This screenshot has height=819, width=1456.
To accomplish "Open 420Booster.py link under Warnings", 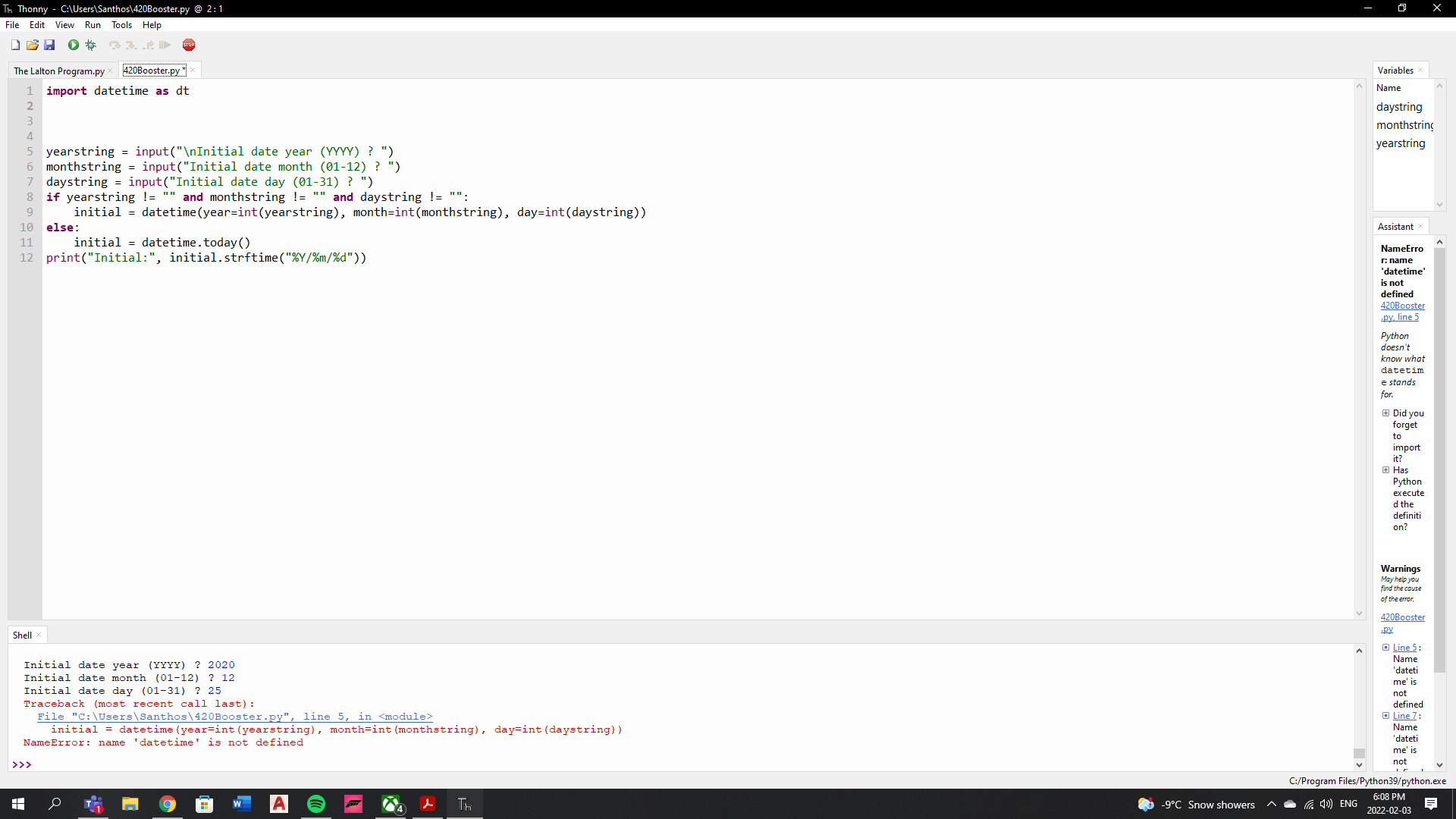I will click(x=1402, y=623).
